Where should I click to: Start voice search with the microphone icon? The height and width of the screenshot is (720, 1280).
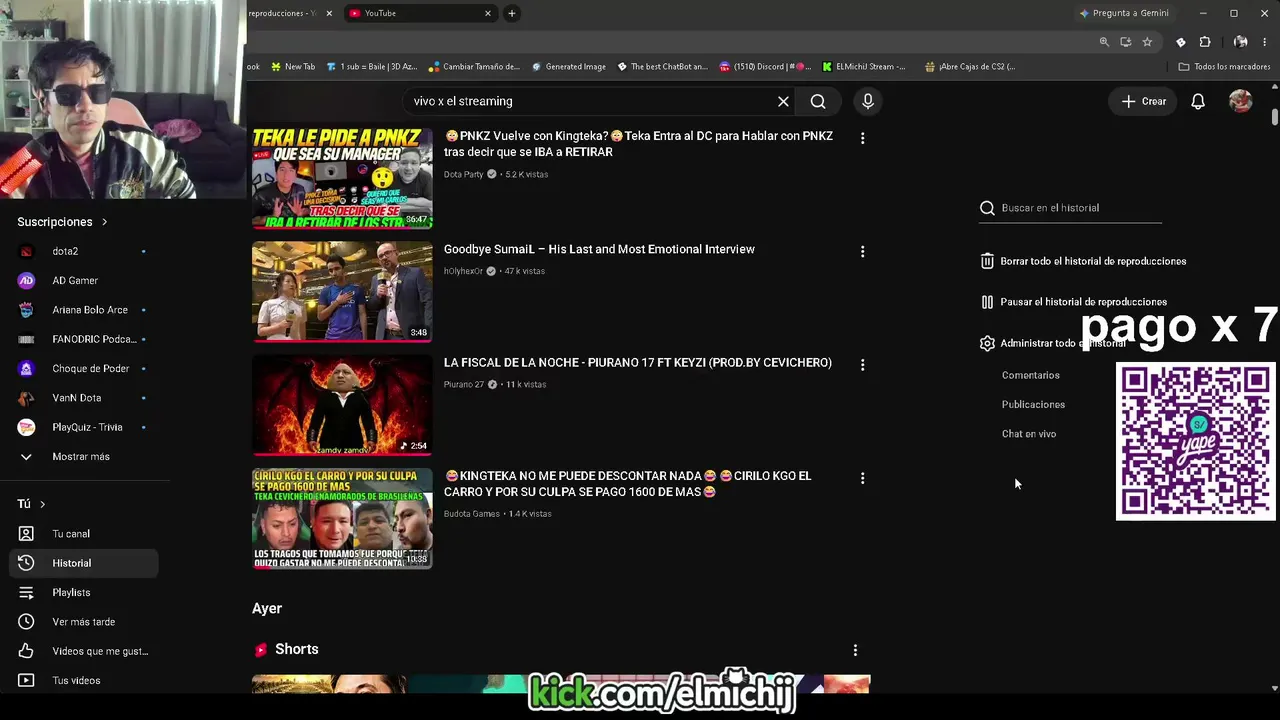tap(868, 101)
